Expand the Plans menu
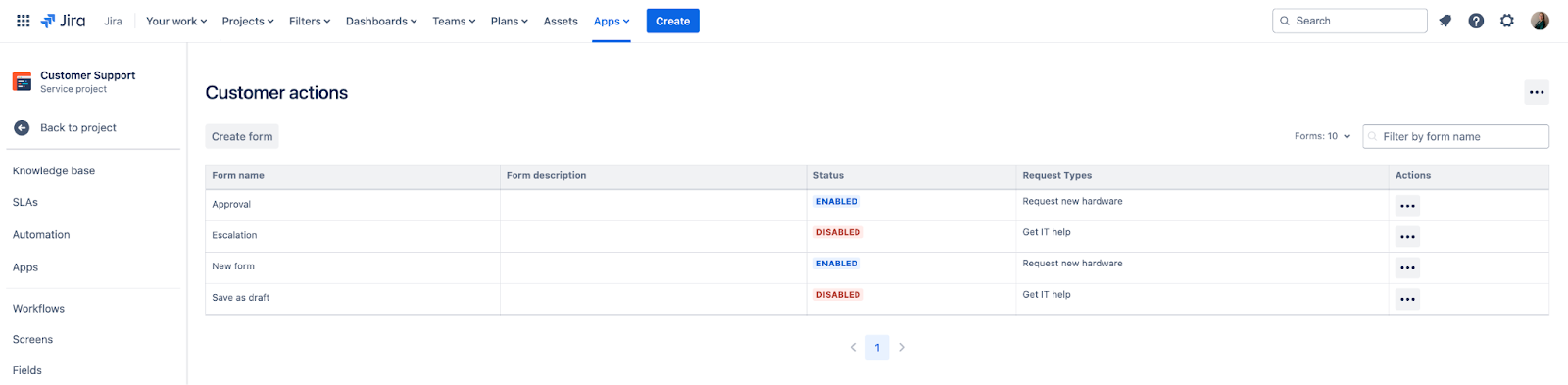1568x385 pixels. coord(510,21)
